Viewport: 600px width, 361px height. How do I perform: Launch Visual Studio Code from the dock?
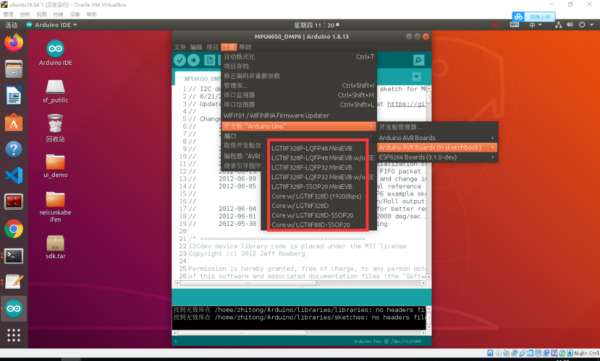[14, 176]
